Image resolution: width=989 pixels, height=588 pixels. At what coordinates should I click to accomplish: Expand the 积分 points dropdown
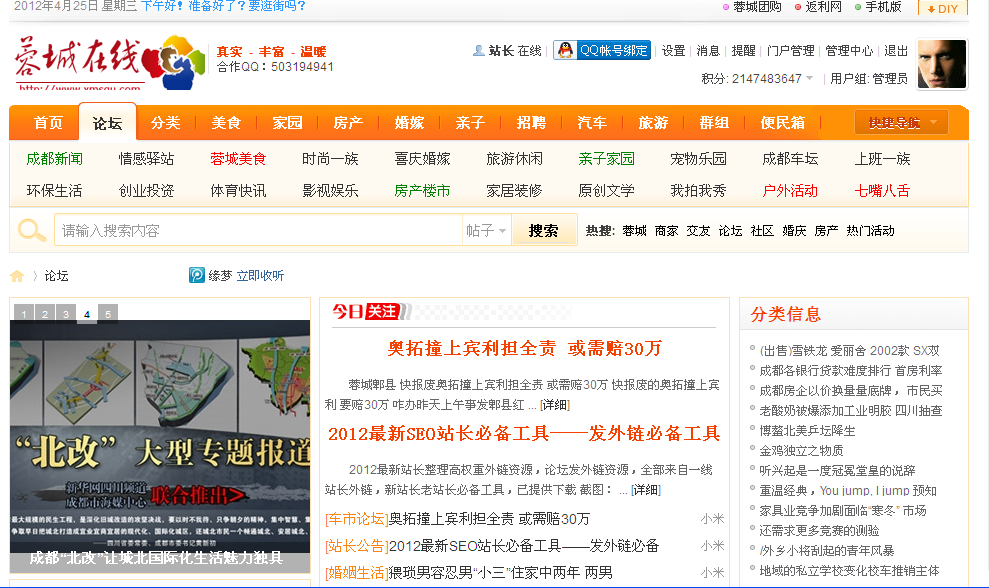pyautogui.click(x=758, y=78)
